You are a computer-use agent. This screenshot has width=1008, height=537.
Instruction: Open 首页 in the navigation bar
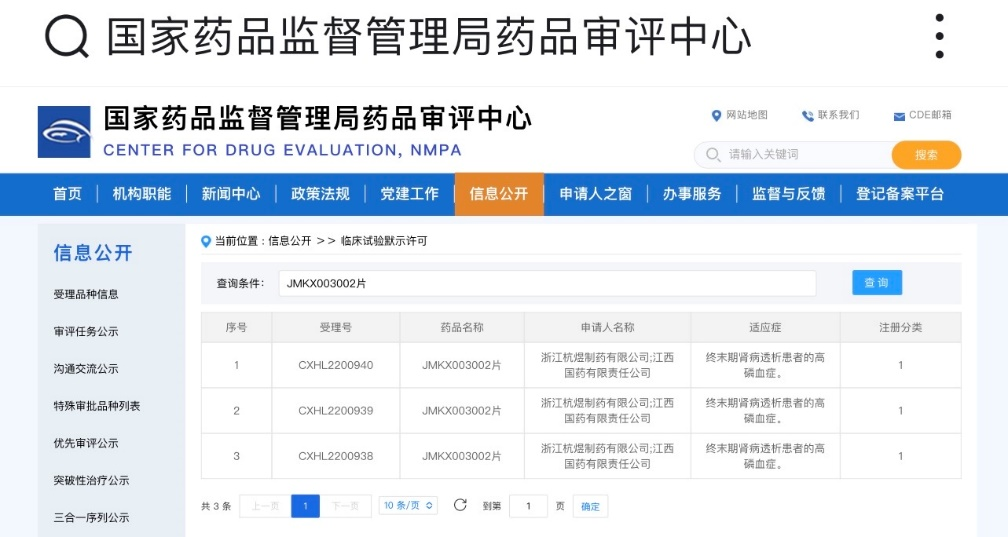pyautogui.click(x=68, y=194)
